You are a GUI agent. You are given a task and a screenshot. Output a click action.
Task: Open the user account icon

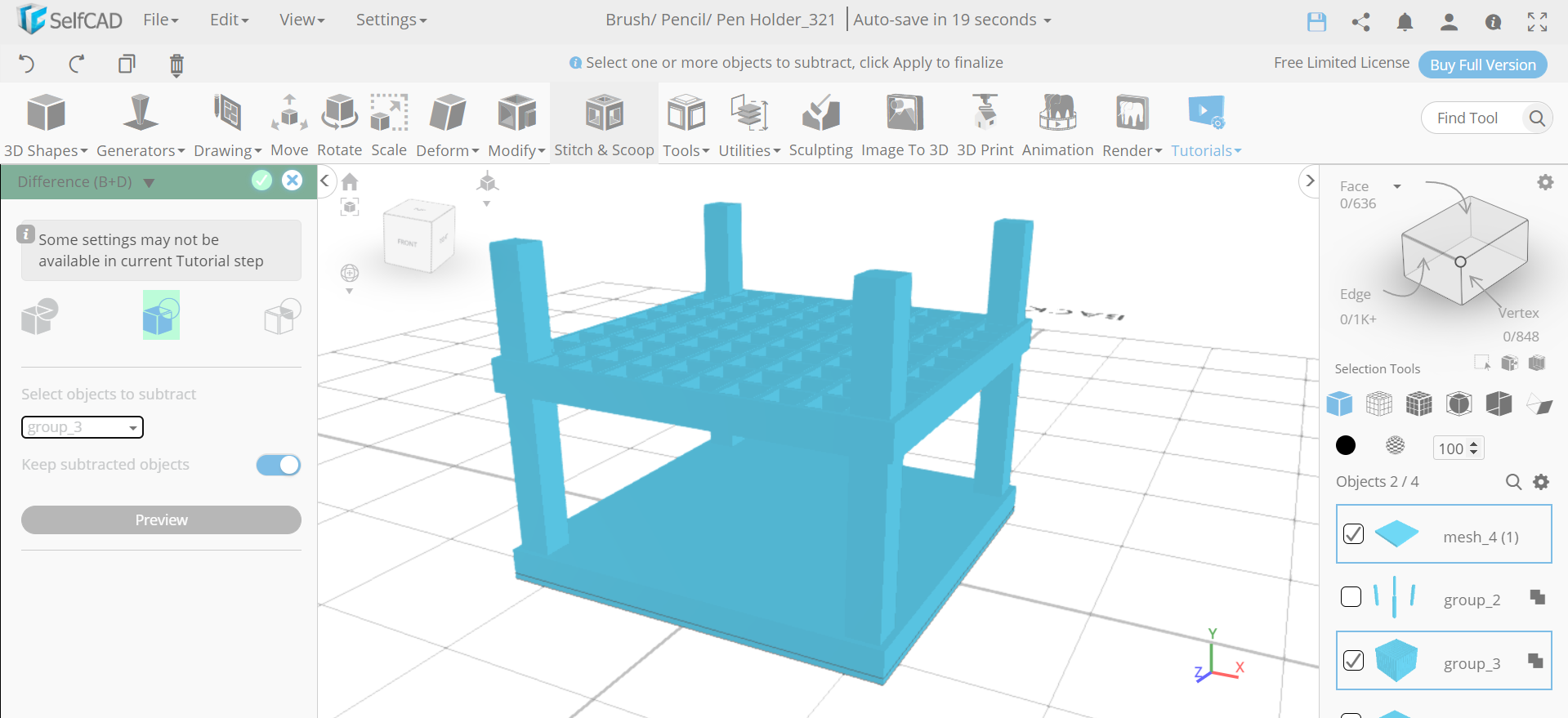pyautogui.click(x=1449, y=22)
